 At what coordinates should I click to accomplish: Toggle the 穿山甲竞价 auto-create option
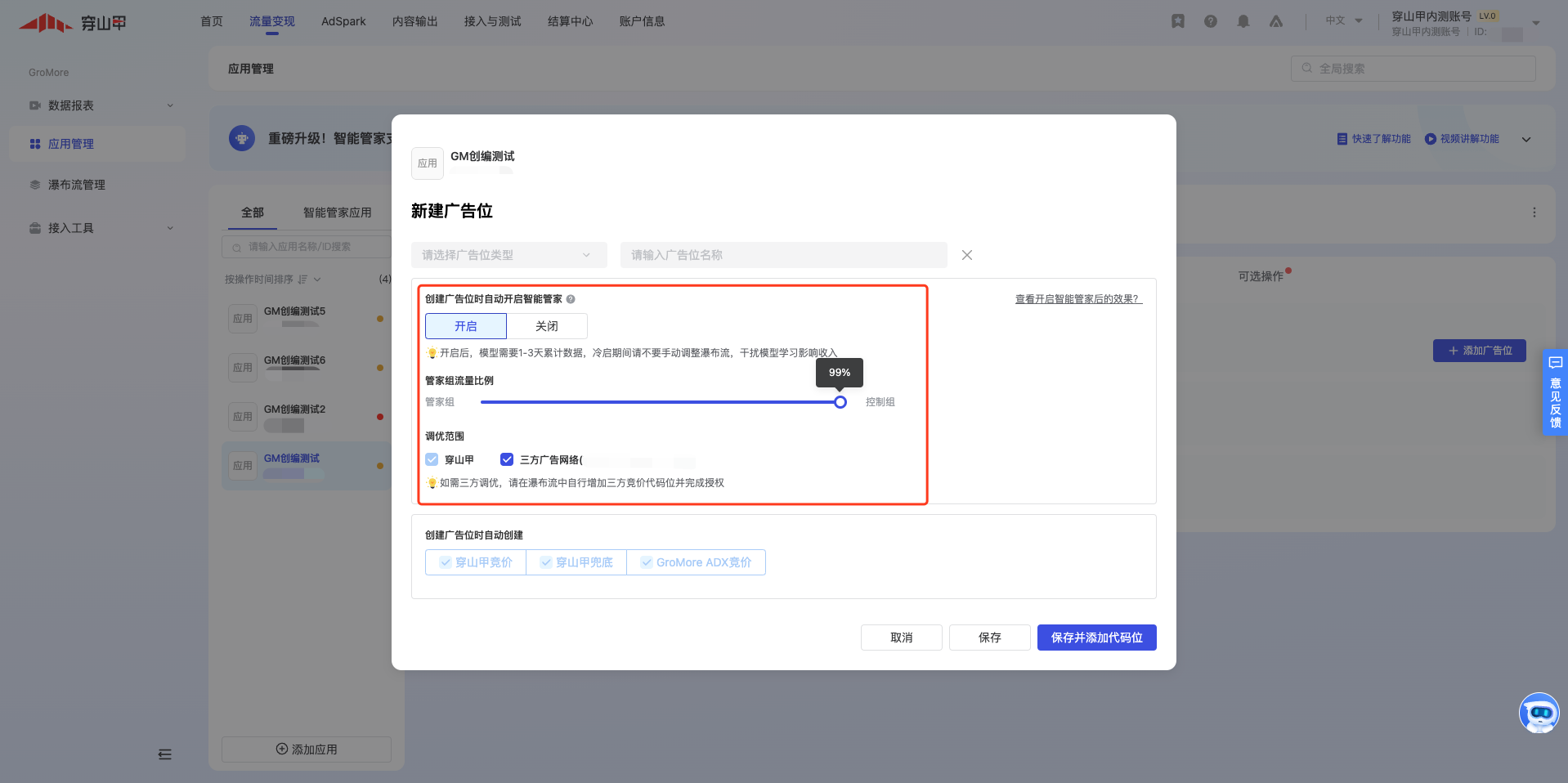476,562
